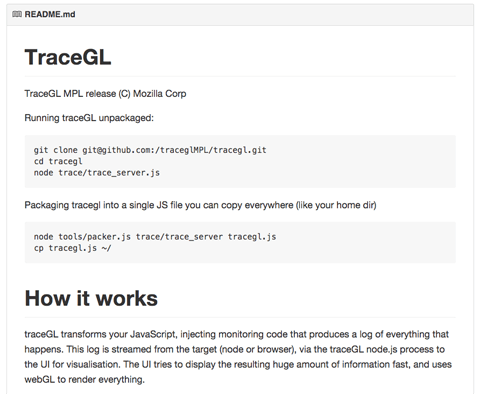
Task: Click the TraceGL main heading
Action: 68,57
